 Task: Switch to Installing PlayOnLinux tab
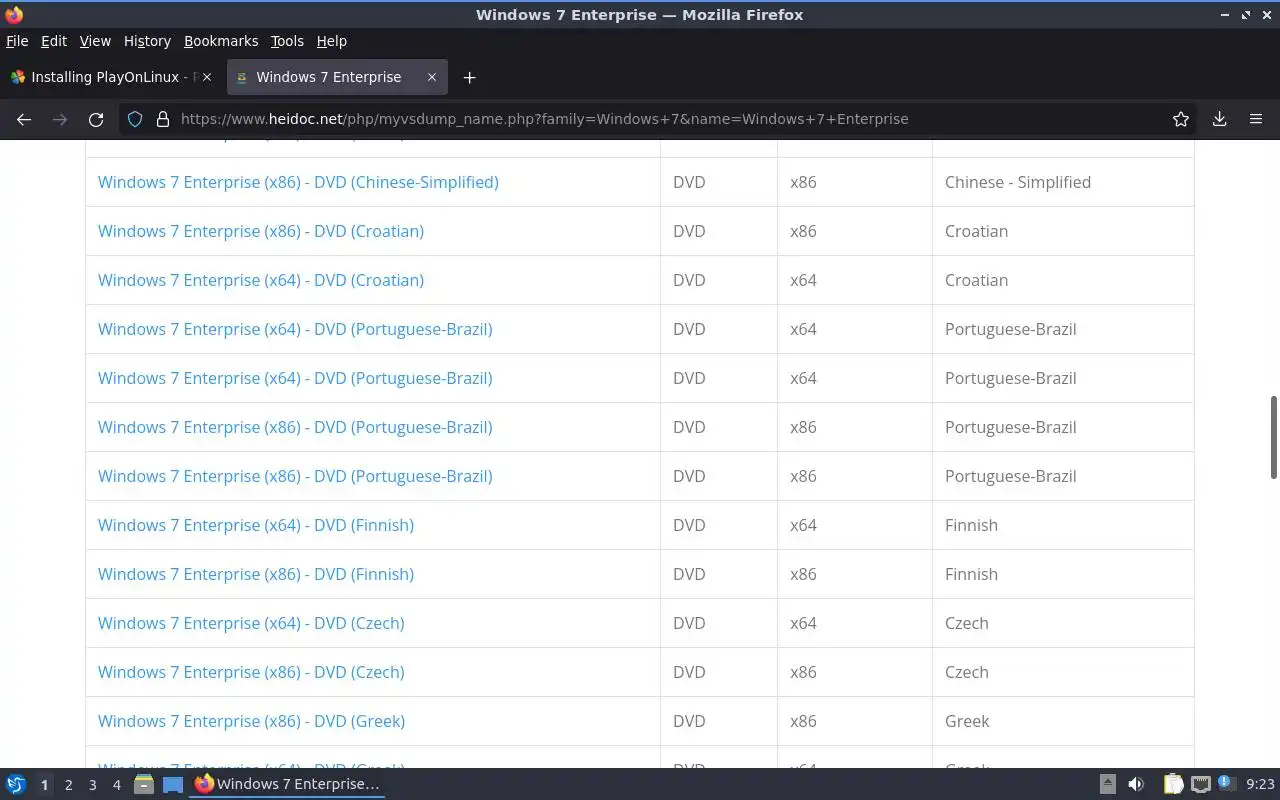113,77
